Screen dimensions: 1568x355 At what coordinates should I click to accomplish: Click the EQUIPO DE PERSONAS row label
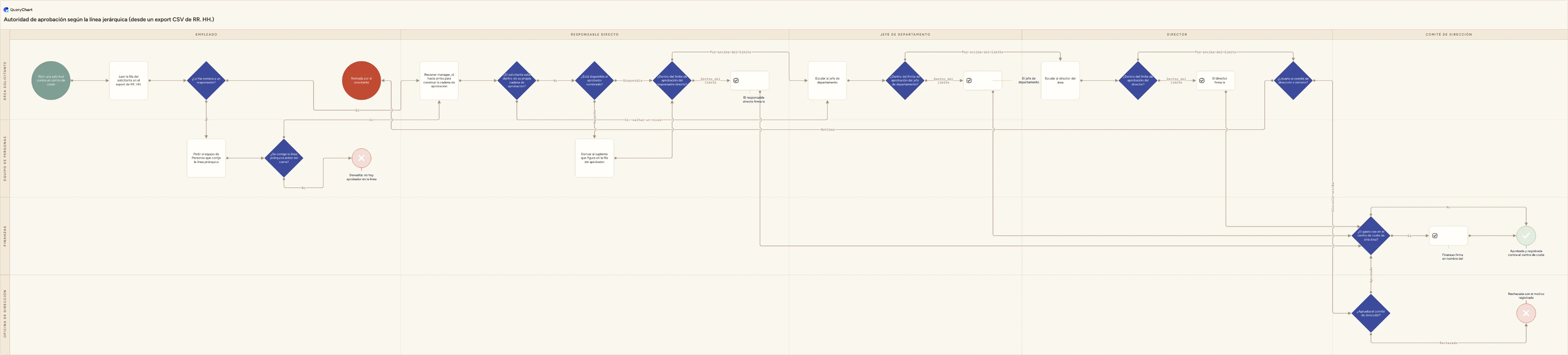tap(5, 158)
